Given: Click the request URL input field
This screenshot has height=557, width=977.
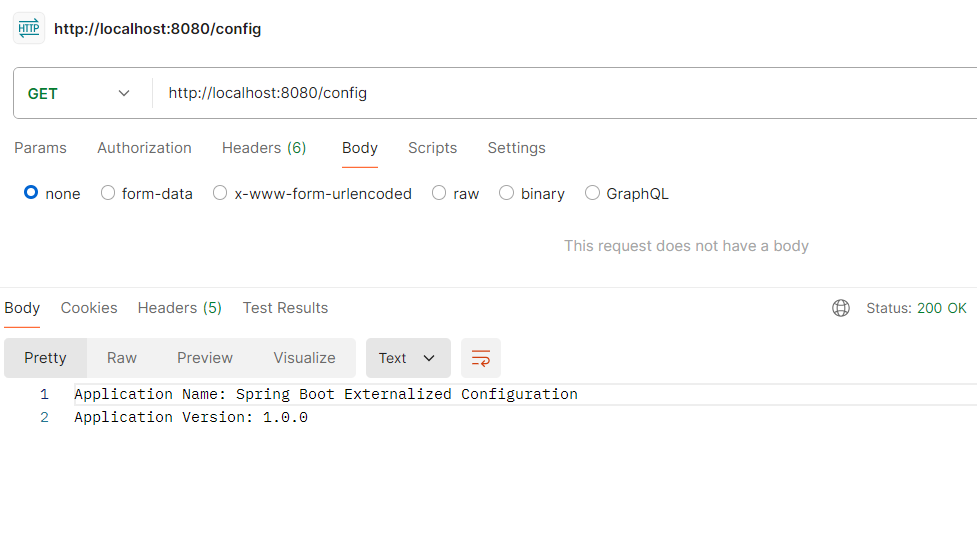Looking at the screenshot, I should (x=560, y=93).
